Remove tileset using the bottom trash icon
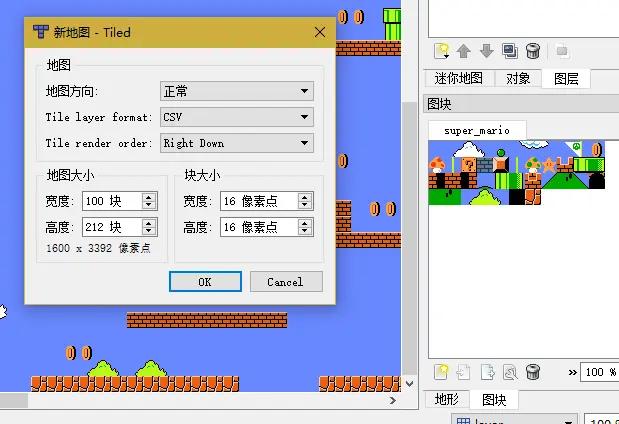This screenshot has height=424, width=619. [x=533, y=372]
